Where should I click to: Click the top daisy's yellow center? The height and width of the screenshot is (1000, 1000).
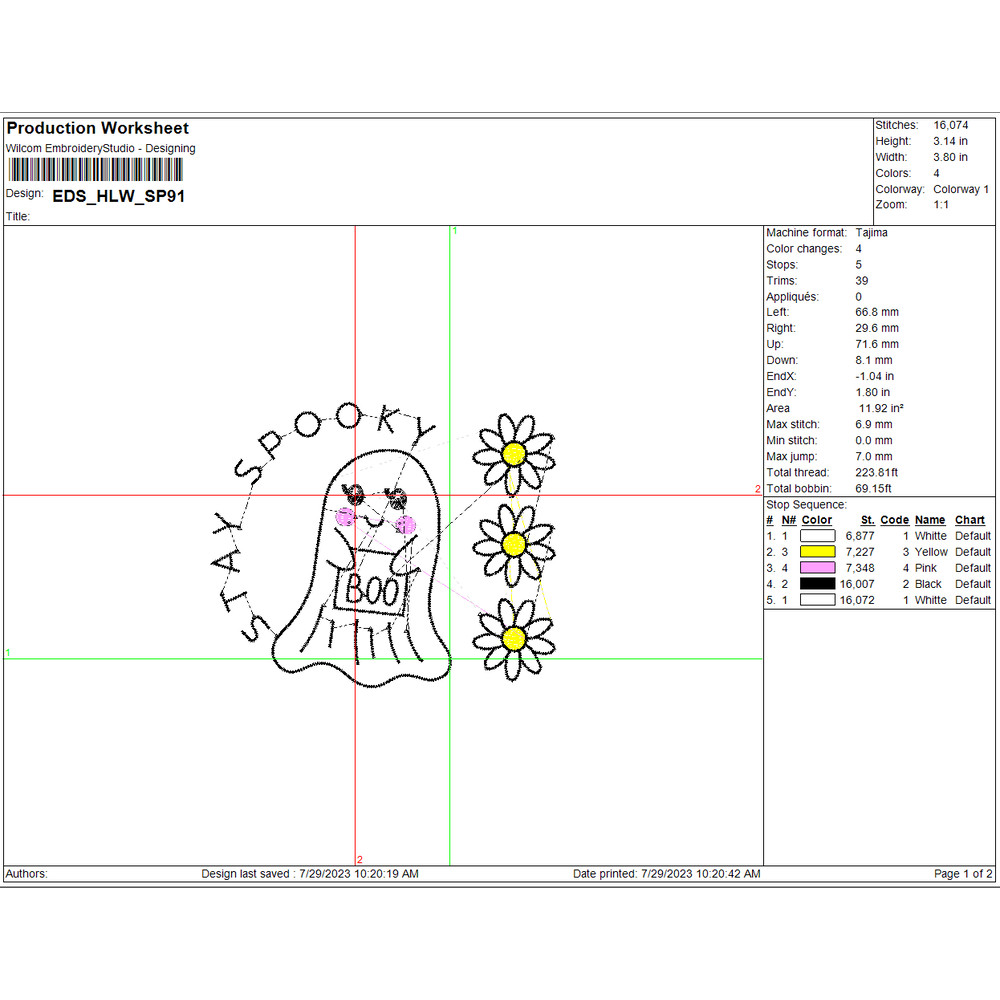514,453
